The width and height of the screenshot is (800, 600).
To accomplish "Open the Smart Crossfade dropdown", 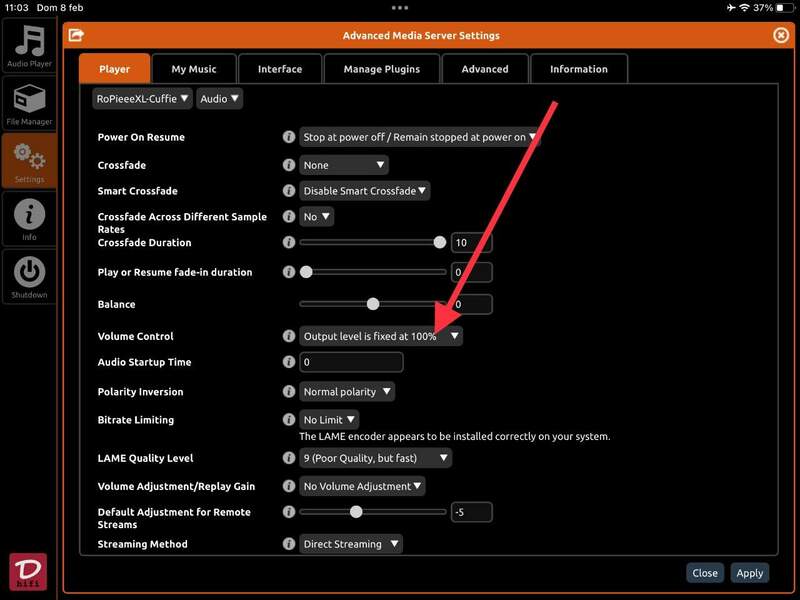I will pos(365,191).
